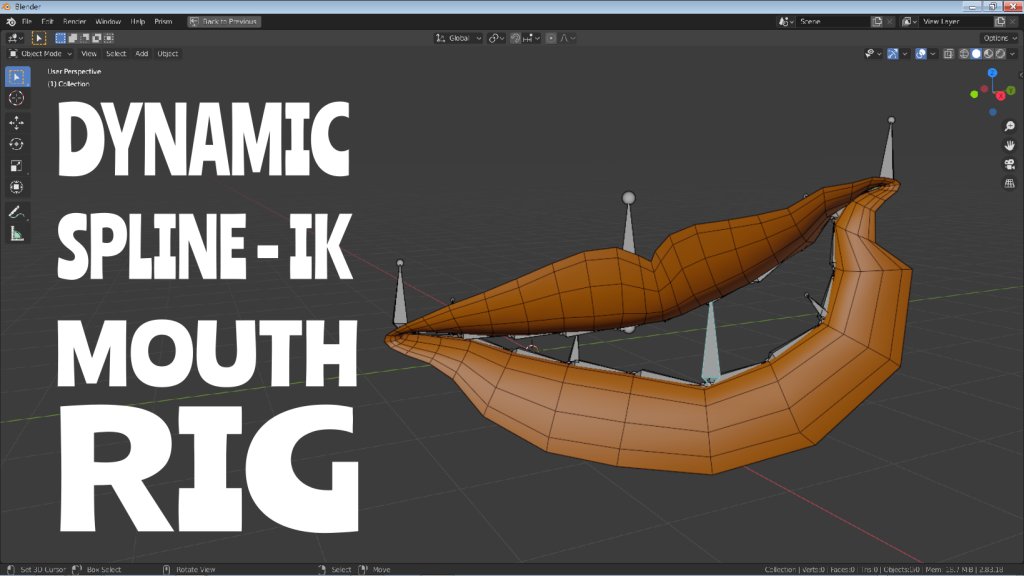The width and height of the screenshot is (1024, 576).
Task: Click the 3D Cursor tool
Action: coord(15,98)
